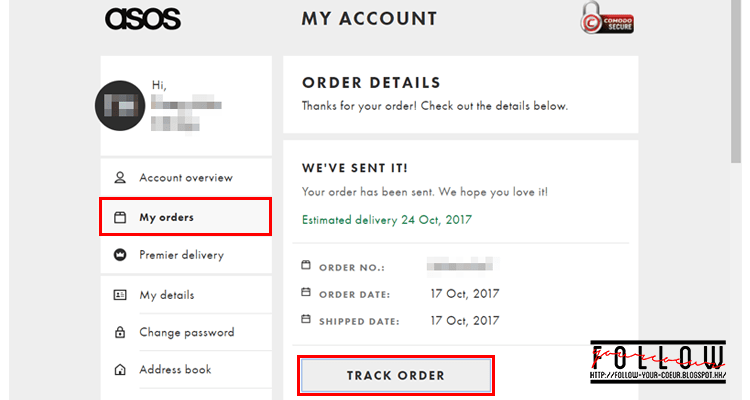
Task: Open the Address book
Action: coord(175,370)
